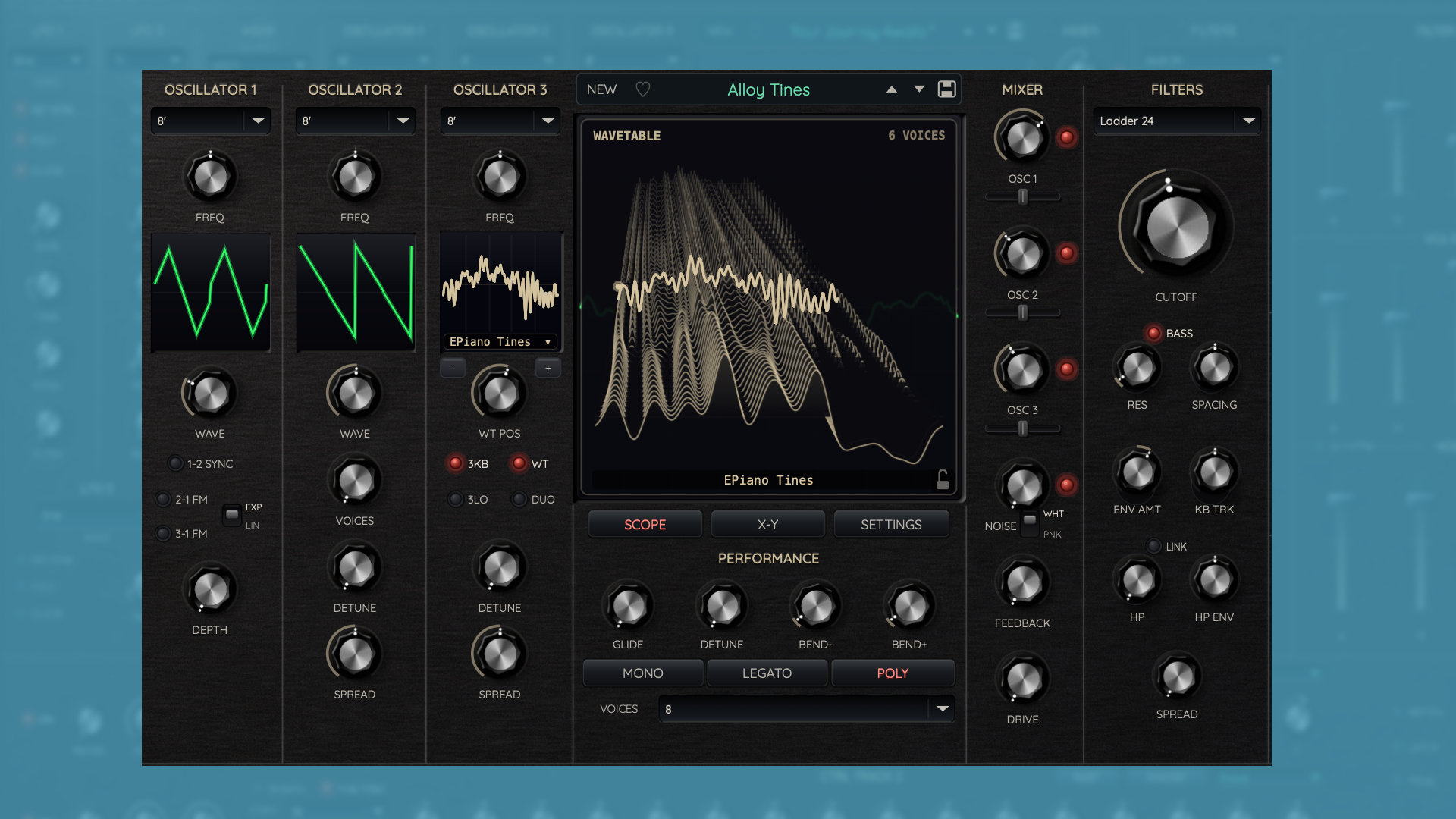Enable the 1-2 SYNC toggle
Screen dimensions: 1456x819
175,463
